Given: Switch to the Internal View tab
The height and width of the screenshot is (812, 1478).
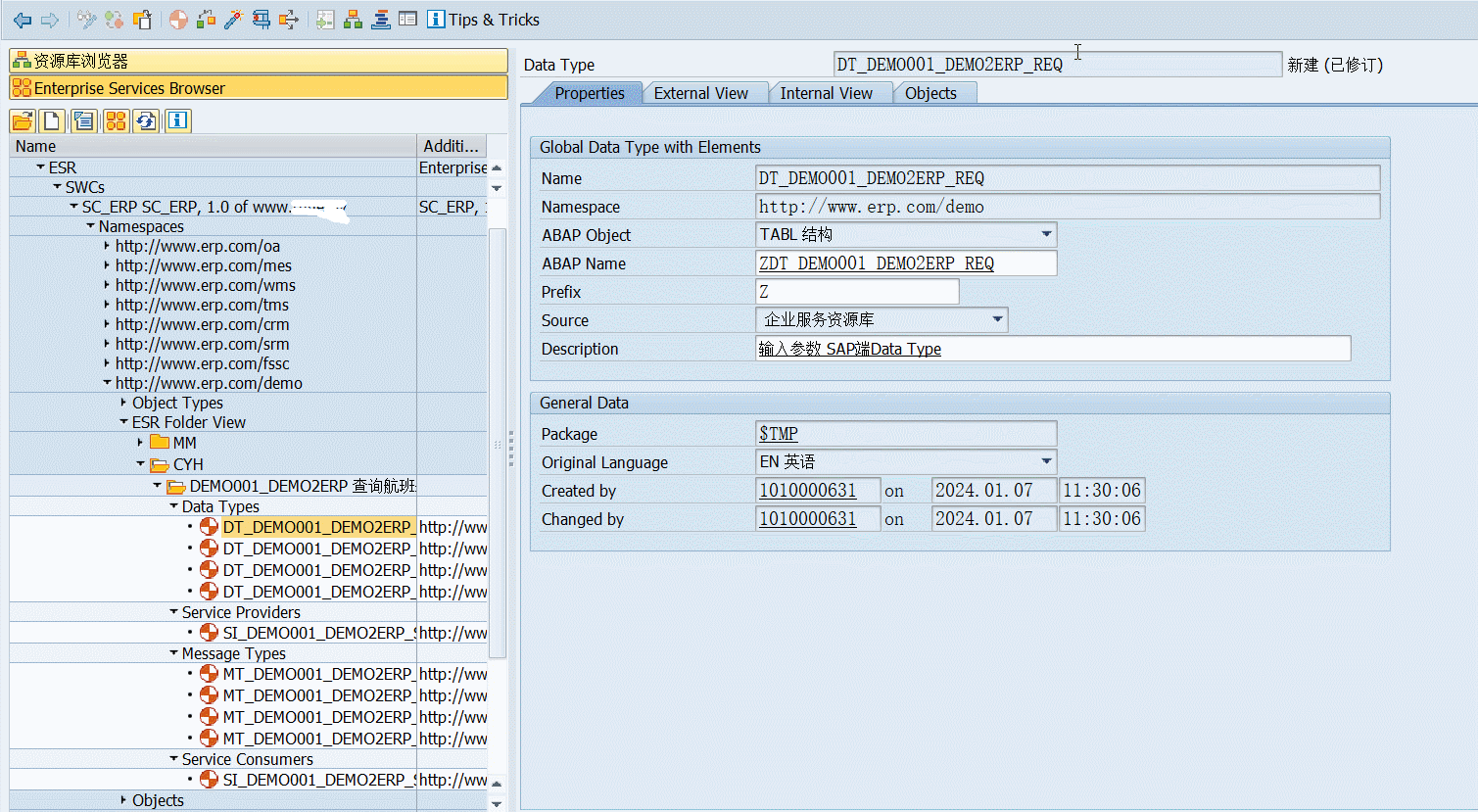Looking at the screenshot, I should pyautogui.click(x=826, y=93).
